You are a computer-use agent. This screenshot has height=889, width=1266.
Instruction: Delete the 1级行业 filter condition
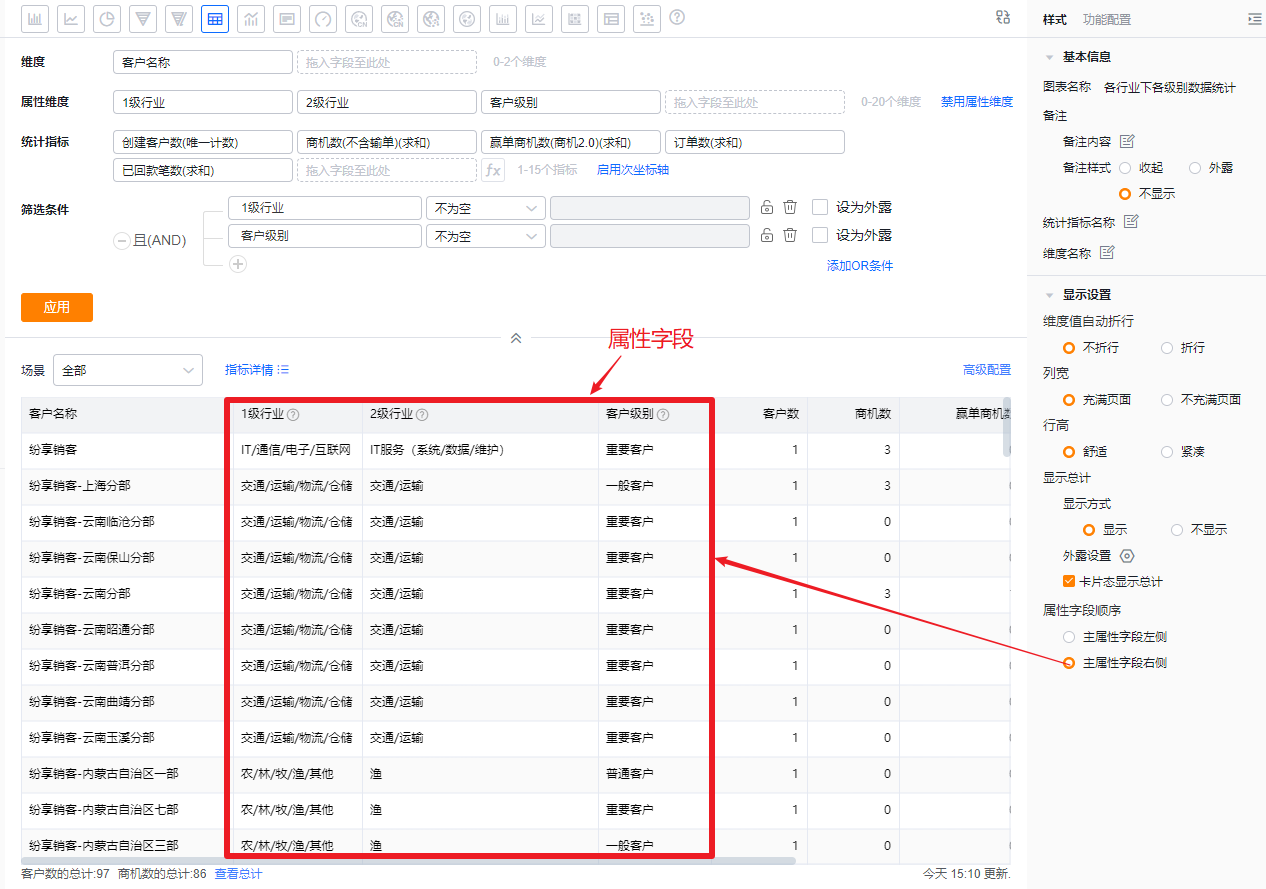(x=790, y=208)
